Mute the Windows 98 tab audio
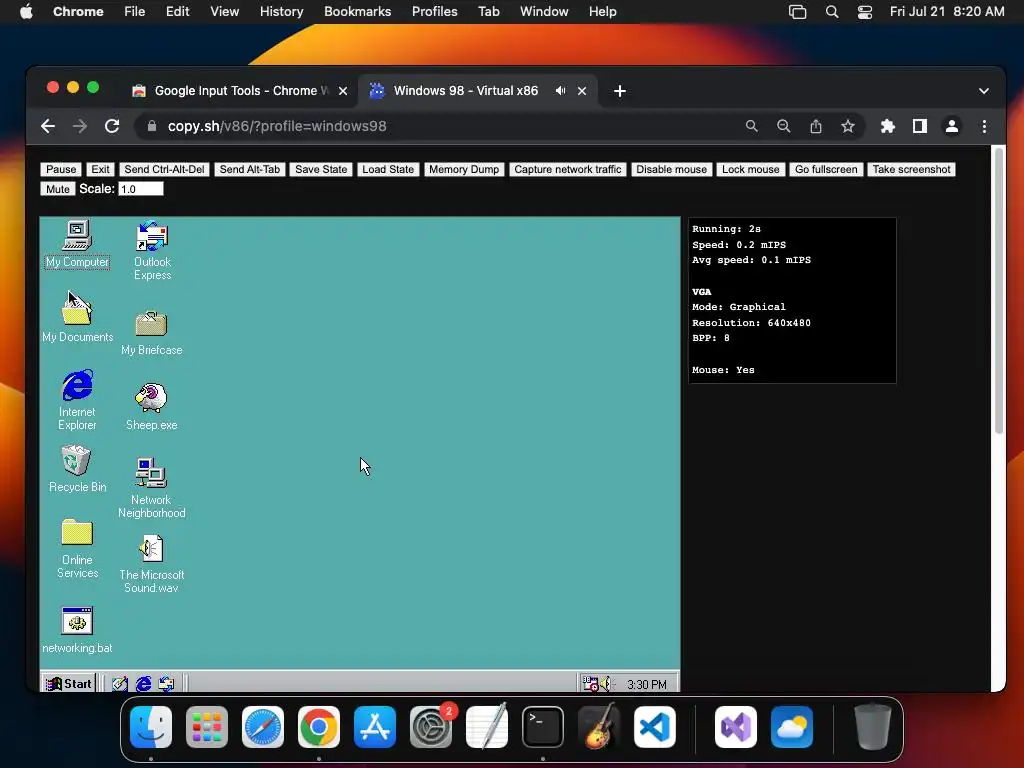 tap(560, 91)
